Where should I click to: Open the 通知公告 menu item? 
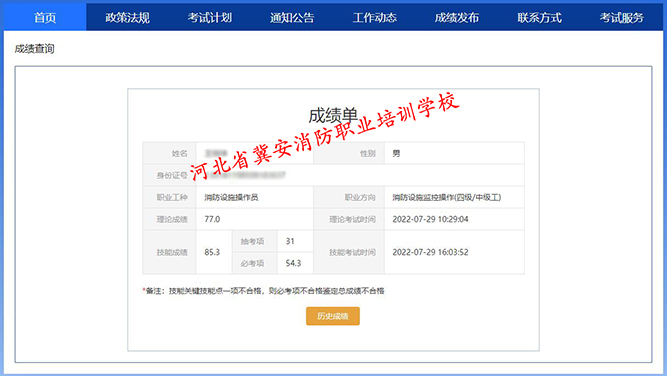[292, 17]
